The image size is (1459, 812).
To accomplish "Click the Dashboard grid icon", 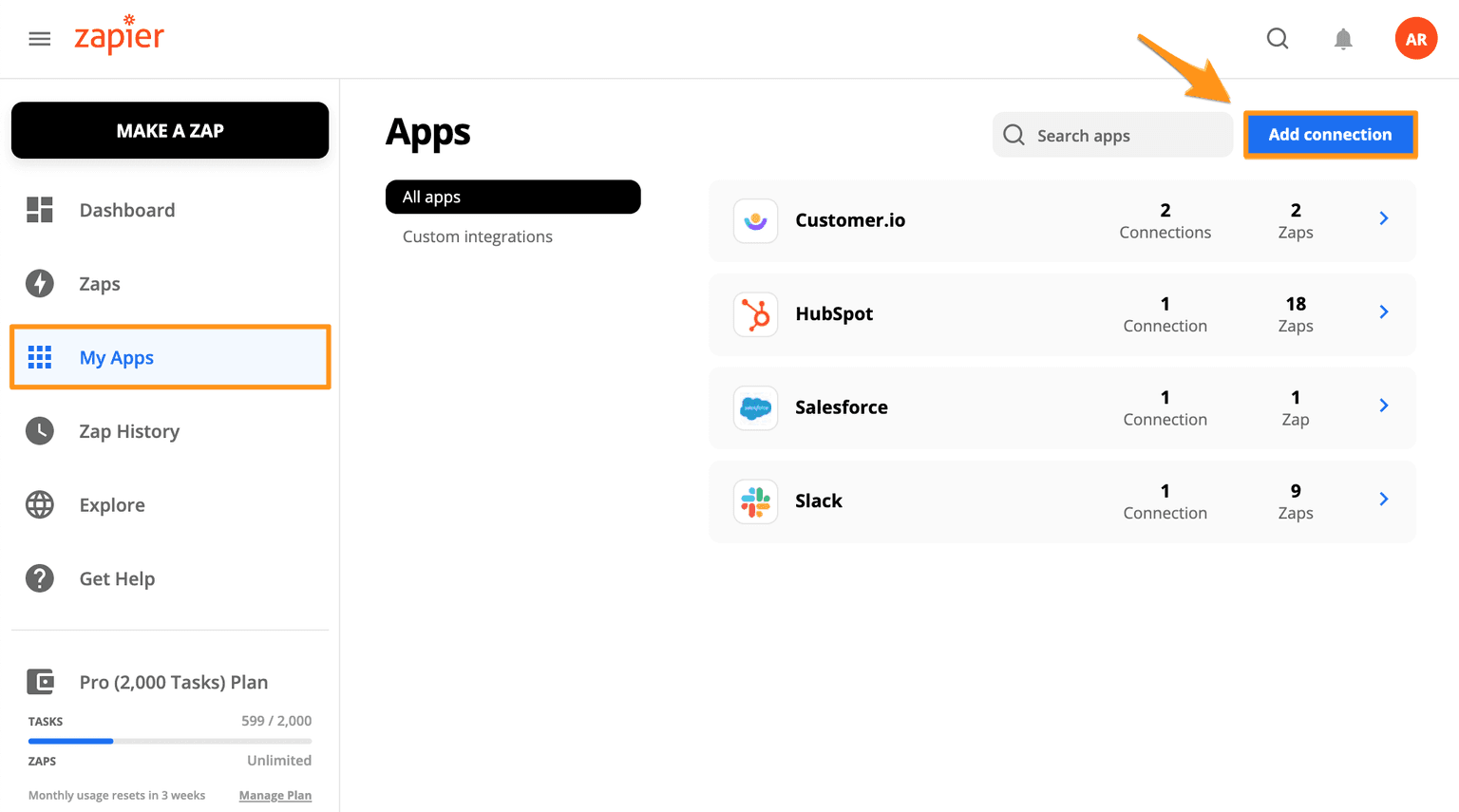I will (40, 210).
